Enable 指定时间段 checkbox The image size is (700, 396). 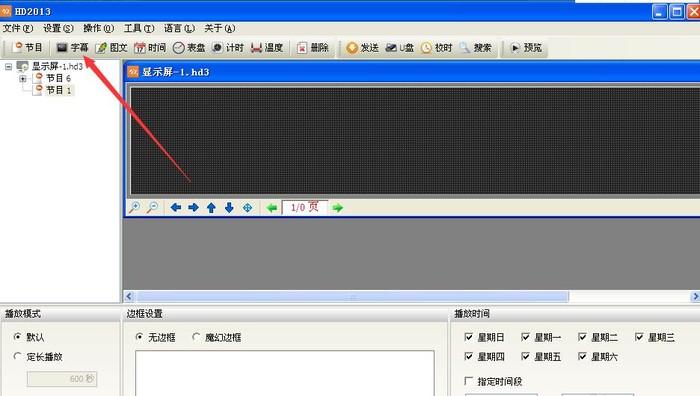pos(469,381)
